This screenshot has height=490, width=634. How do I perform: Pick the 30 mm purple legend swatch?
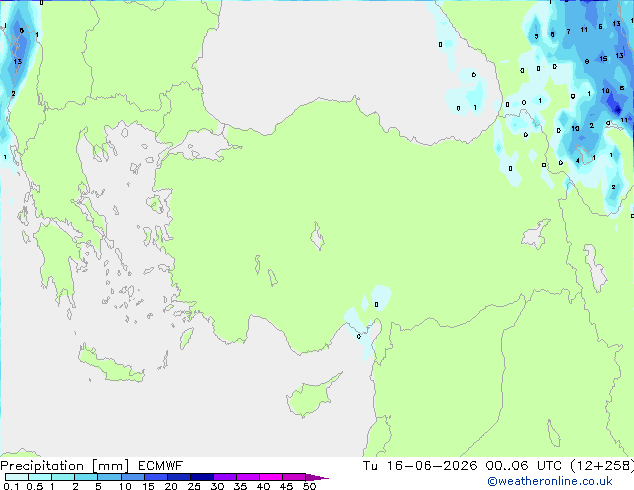point(224,477)
